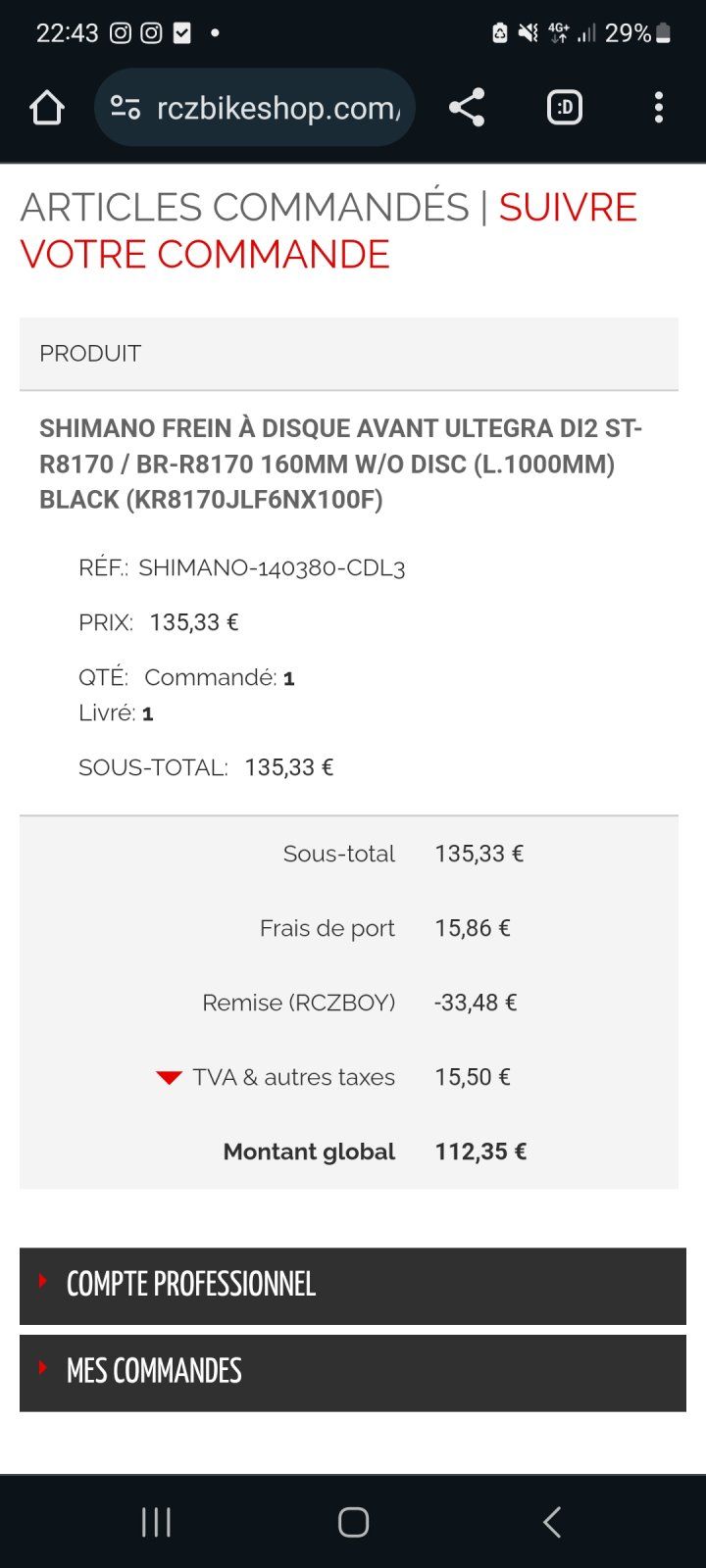Tap the Remise (RCZBOY) discount row

click(x=299, y=1003)
